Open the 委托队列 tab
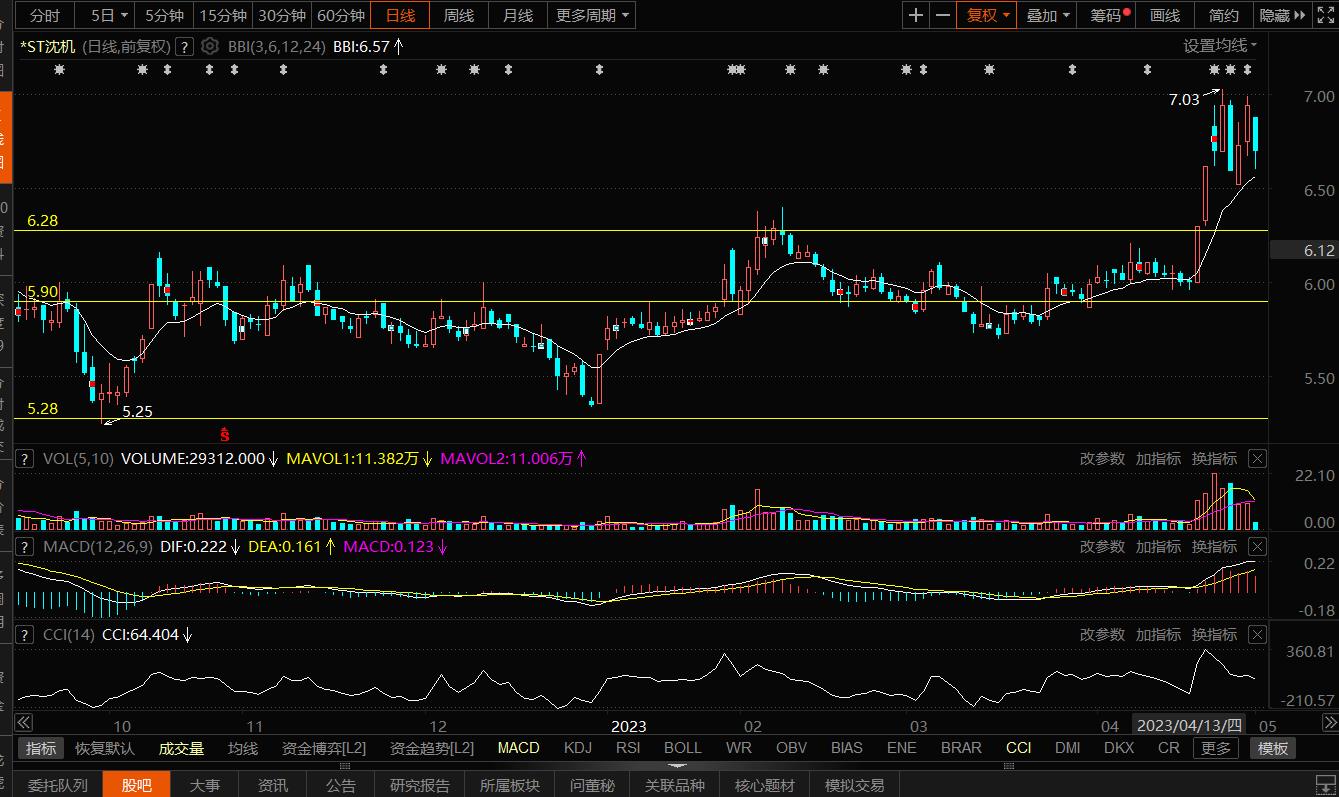This screenshot has width=1339, height=797. tap(57, 785)
